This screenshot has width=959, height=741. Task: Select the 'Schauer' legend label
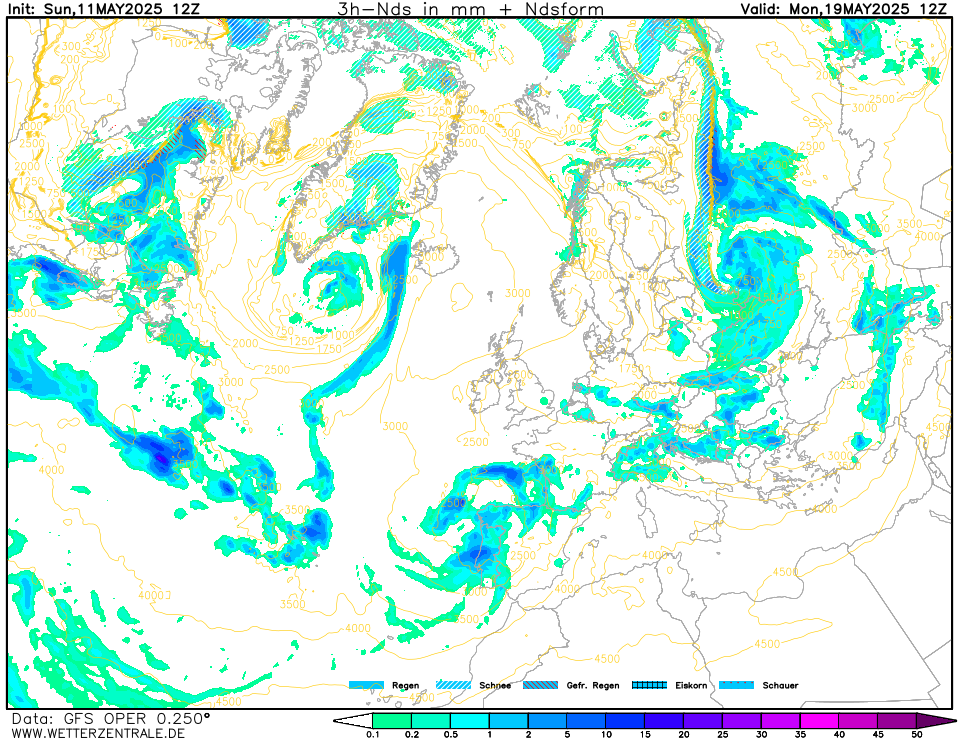(780, 685)
